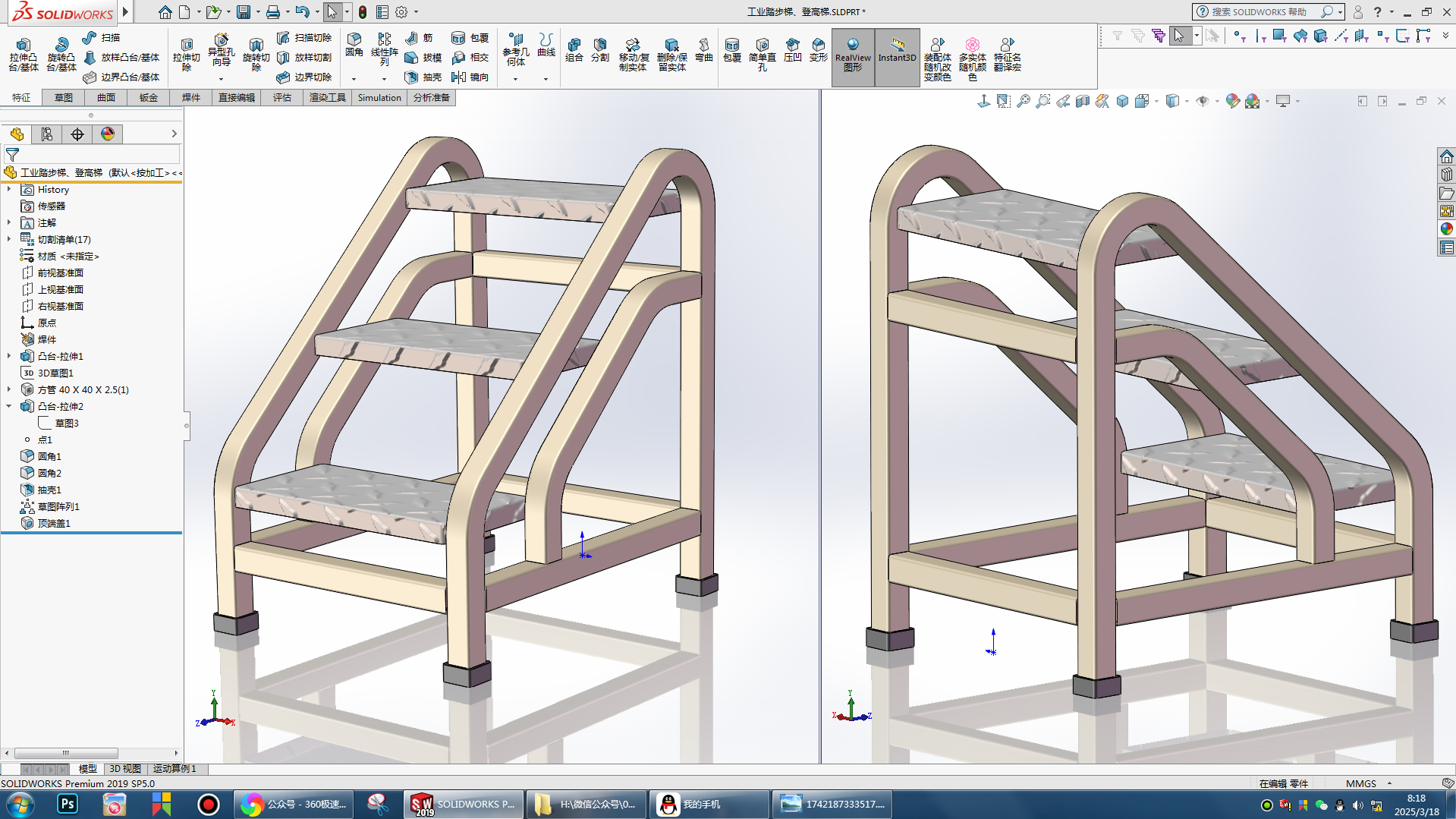Open the edit appearance color ball icon
The image size is (1456, 819).
pyautogui.click(x=1232, y=101)
